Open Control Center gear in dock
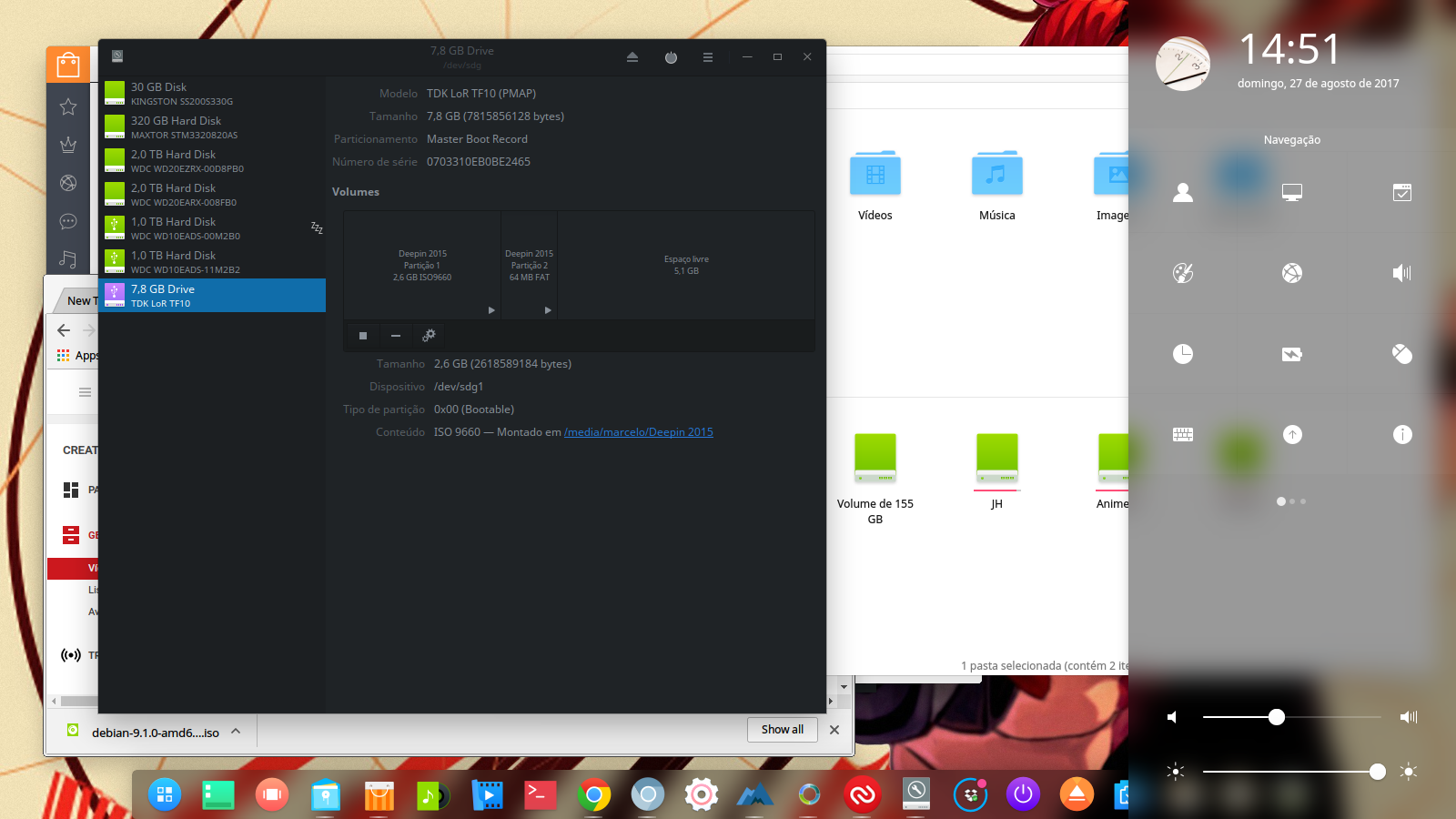The height and width of the screenshot is (819, 1456). (702, 794)
